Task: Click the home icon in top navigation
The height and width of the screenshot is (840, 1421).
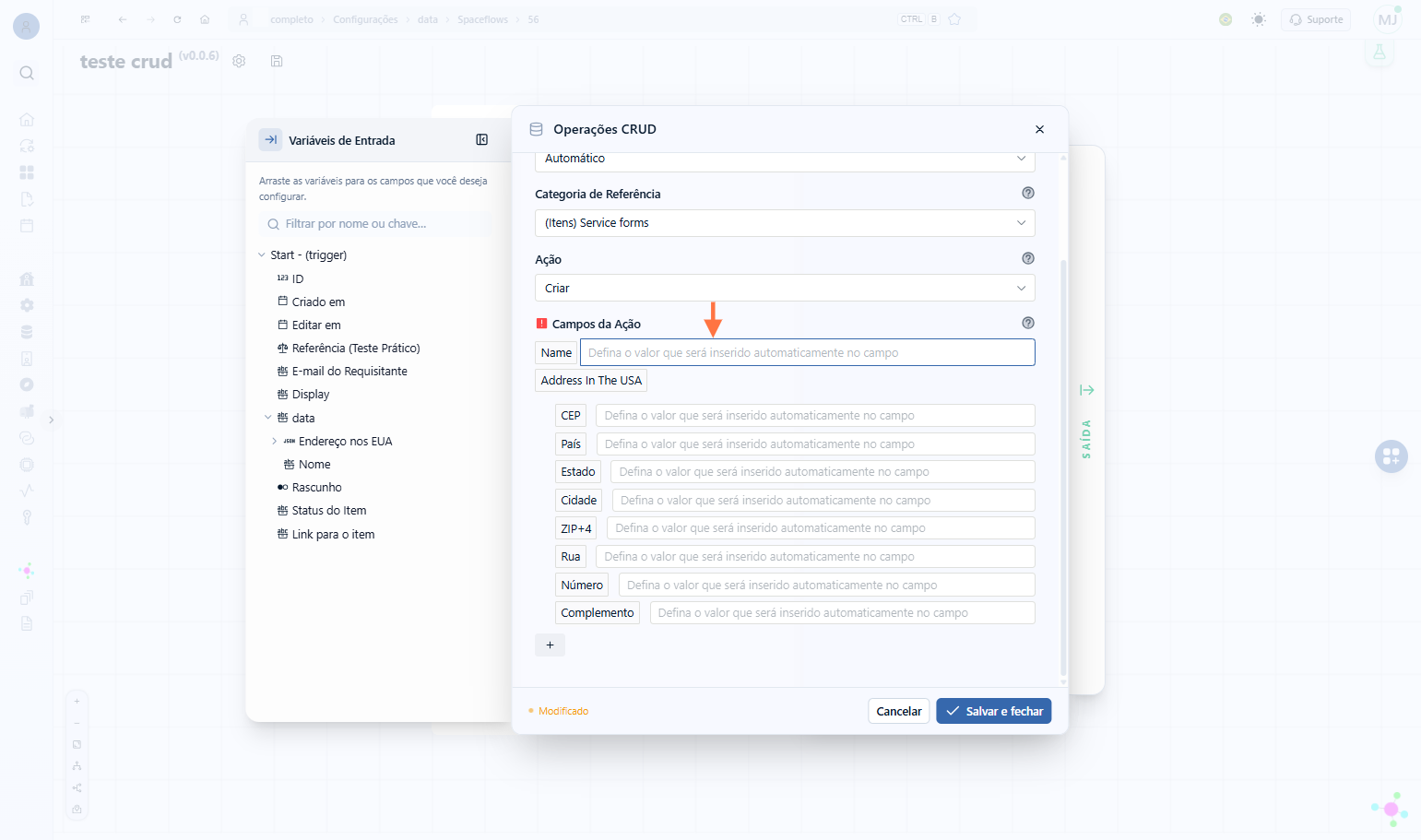Action: pyautogui.click(x=205, y=19)
